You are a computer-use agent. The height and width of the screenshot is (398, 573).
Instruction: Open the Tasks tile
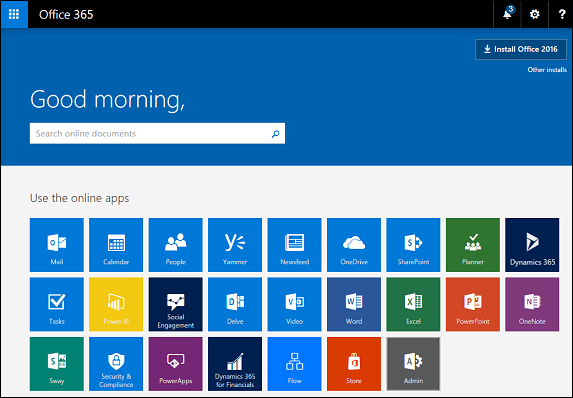[57, 304]
